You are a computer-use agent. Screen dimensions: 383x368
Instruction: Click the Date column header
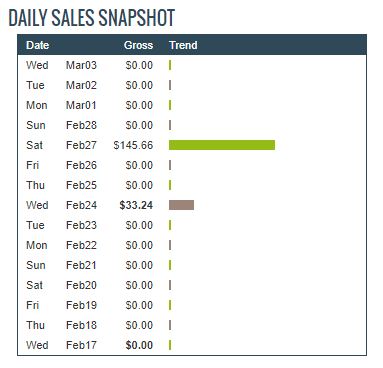pyautogui.click(x=37, y=45)
